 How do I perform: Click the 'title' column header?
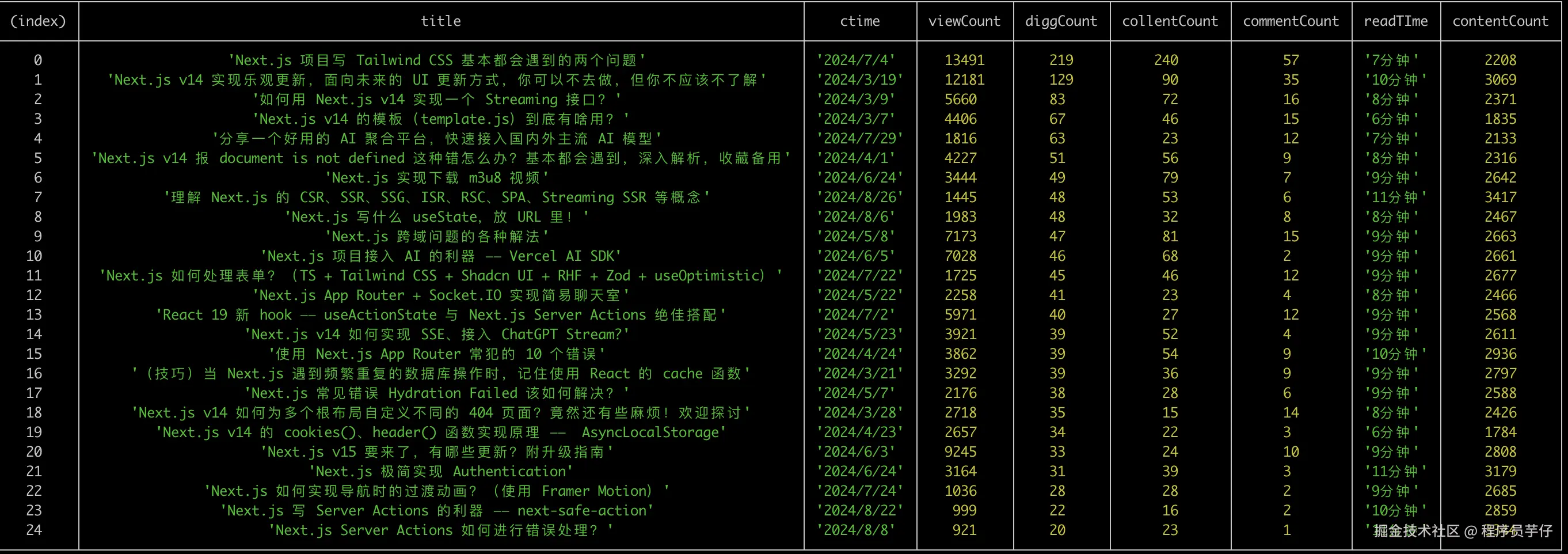point(441,21)
